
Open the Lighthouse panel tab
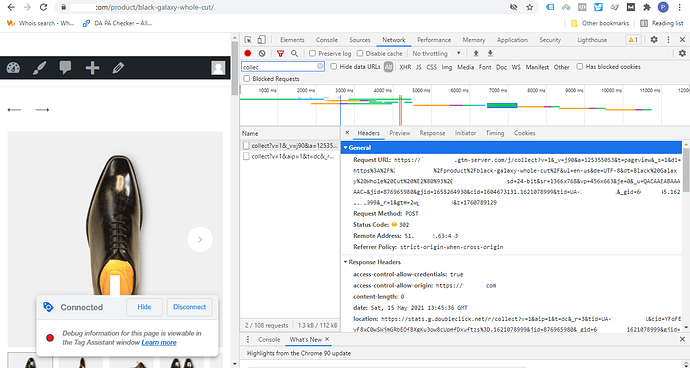pyautogui.click(x=592, y=40)
